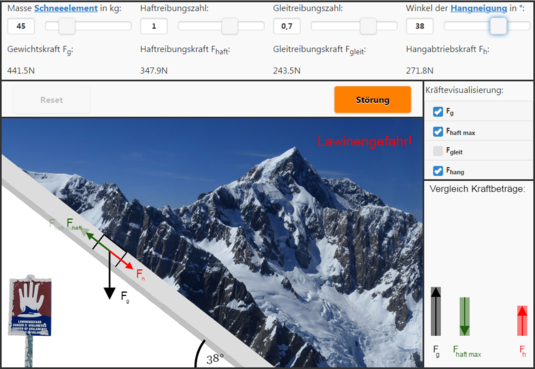Toggle the disabled Fgleit checkbox
The height and width of the screenshot is (369, 535).
[438, 151]
